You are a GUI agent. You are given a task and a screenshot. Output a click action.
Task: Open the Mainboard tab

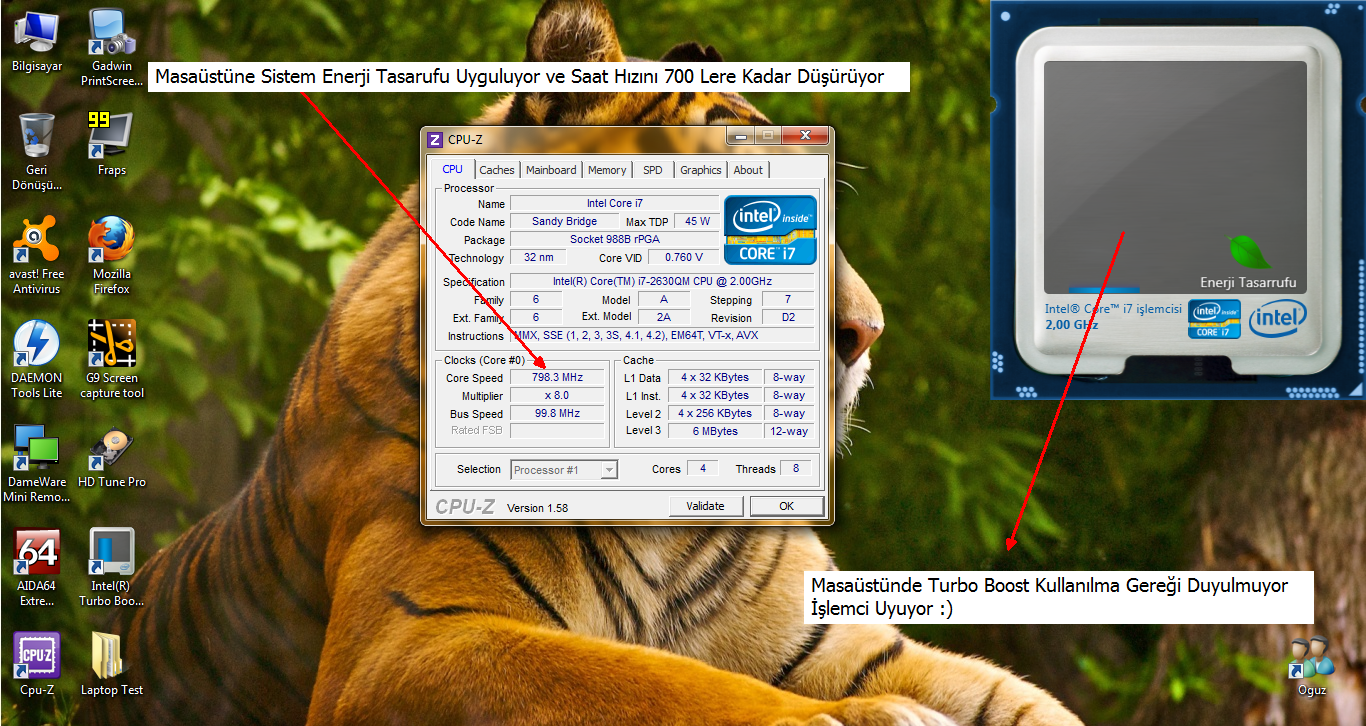(551, 170)
